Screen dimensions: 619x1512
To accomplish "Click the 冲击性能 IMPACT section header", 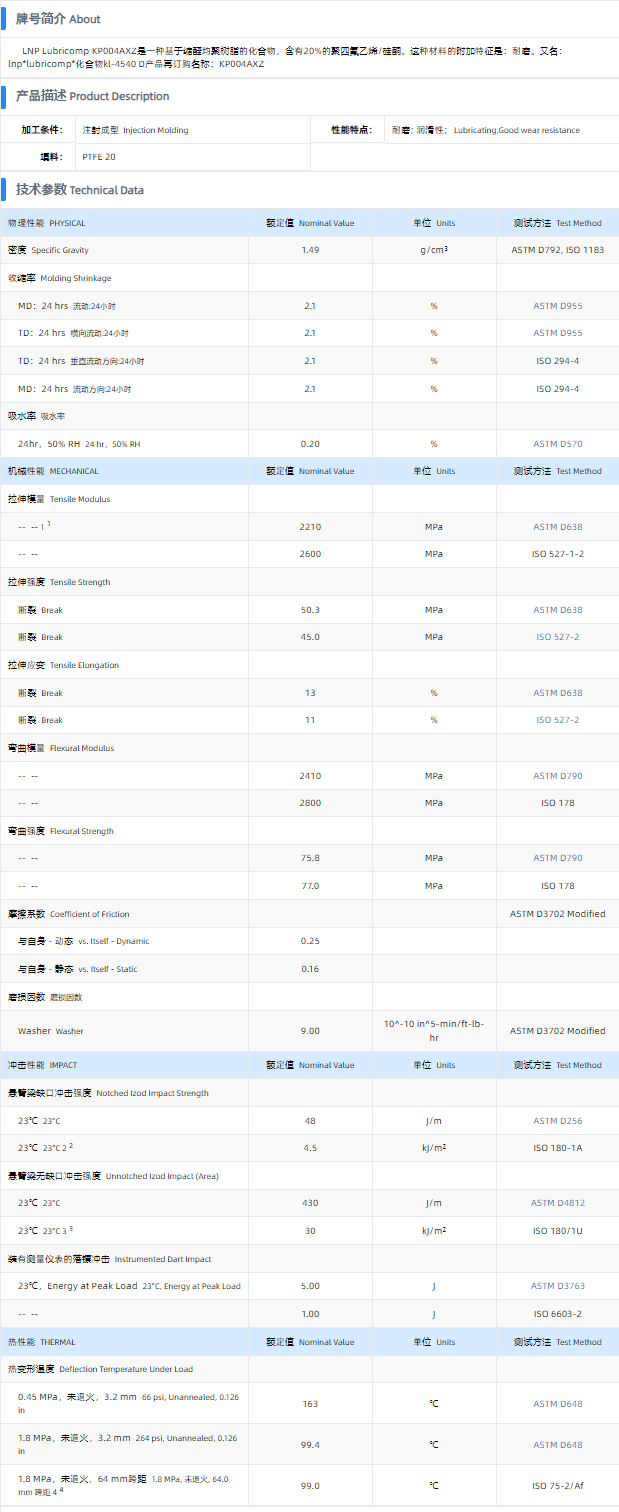I will click(x=42, y=1065).
